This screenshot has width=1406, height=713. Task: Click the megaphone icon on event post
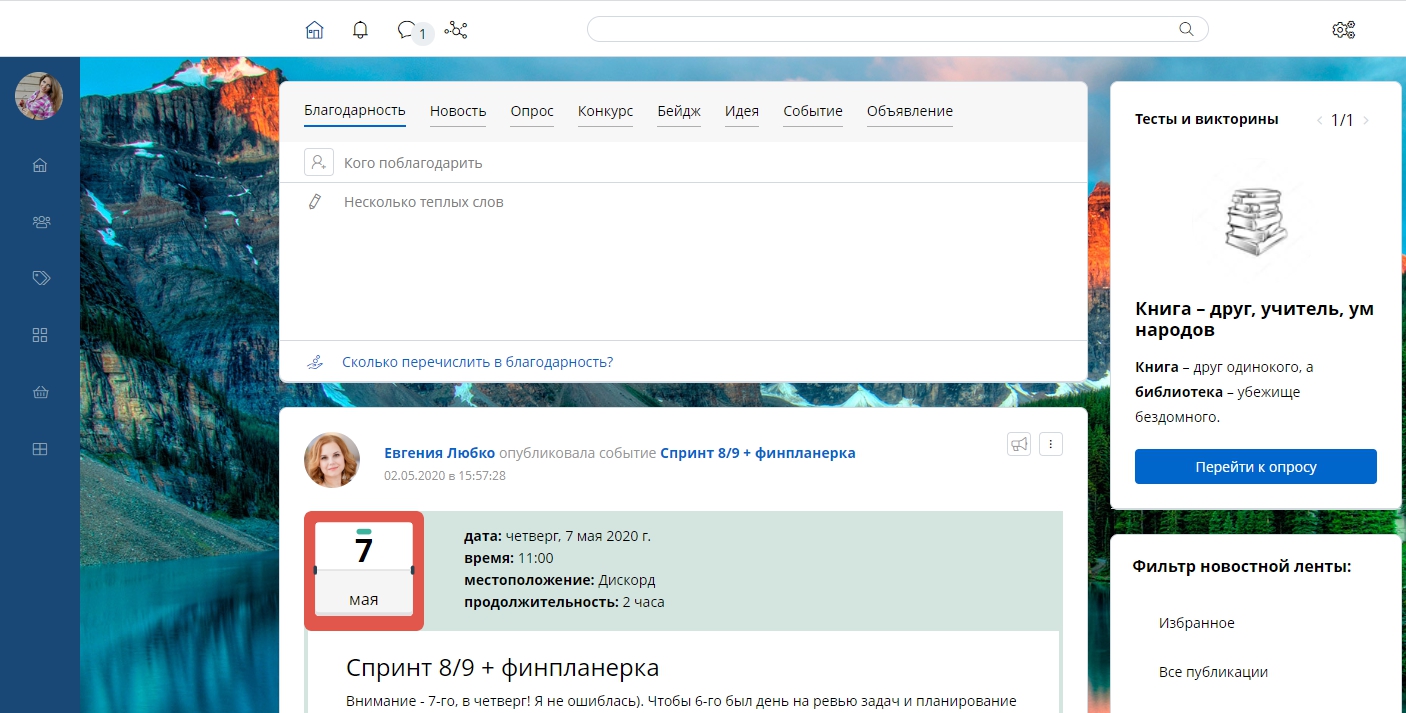[1018, 444]
